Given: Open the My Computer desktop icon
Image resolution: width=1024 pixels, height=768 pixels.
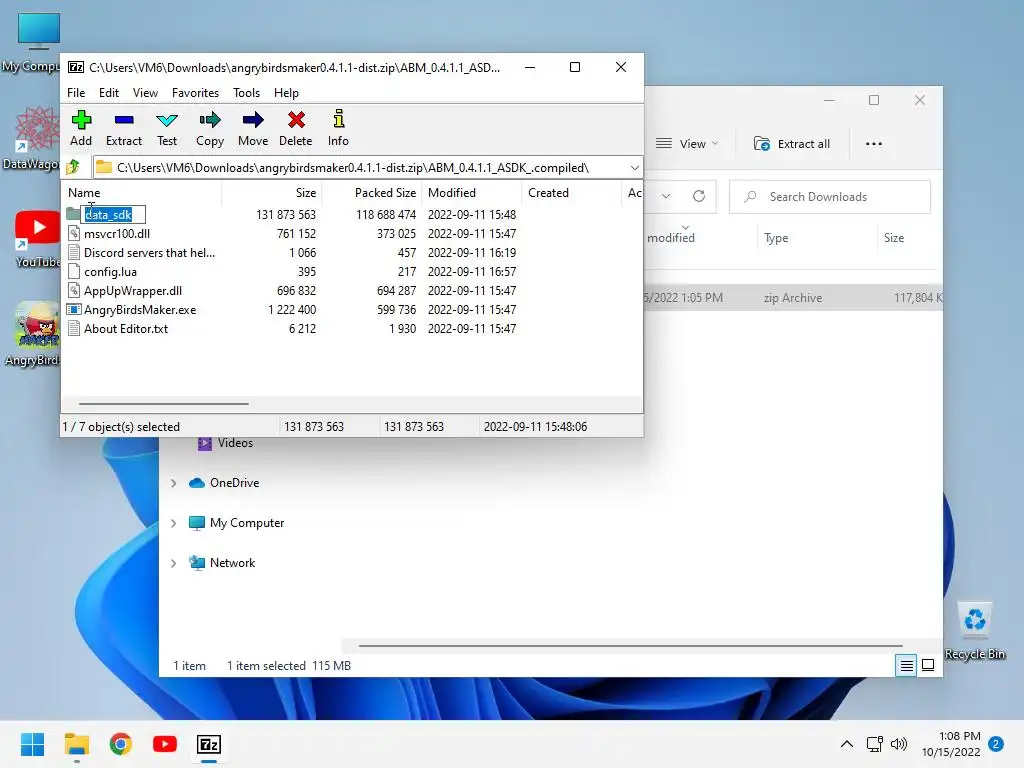Looking at the screenshot, I should [33, 42].
